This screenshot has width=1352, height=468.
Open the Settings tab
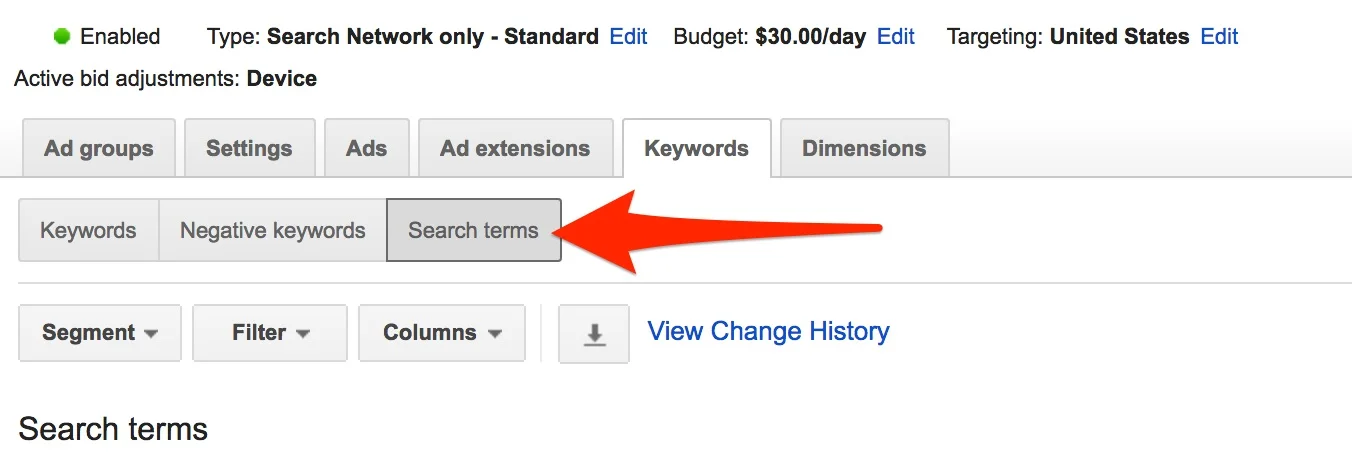(249, 149)
